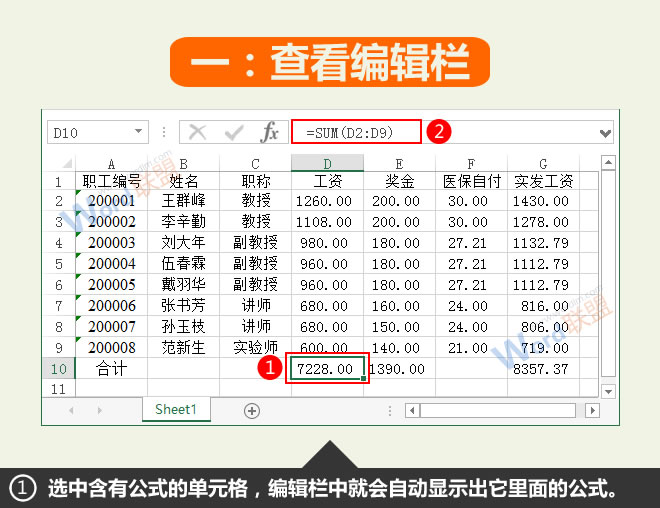Click the Select All corner triangle
The width and height of the screenshot is (660, 508).
(60, 163)
